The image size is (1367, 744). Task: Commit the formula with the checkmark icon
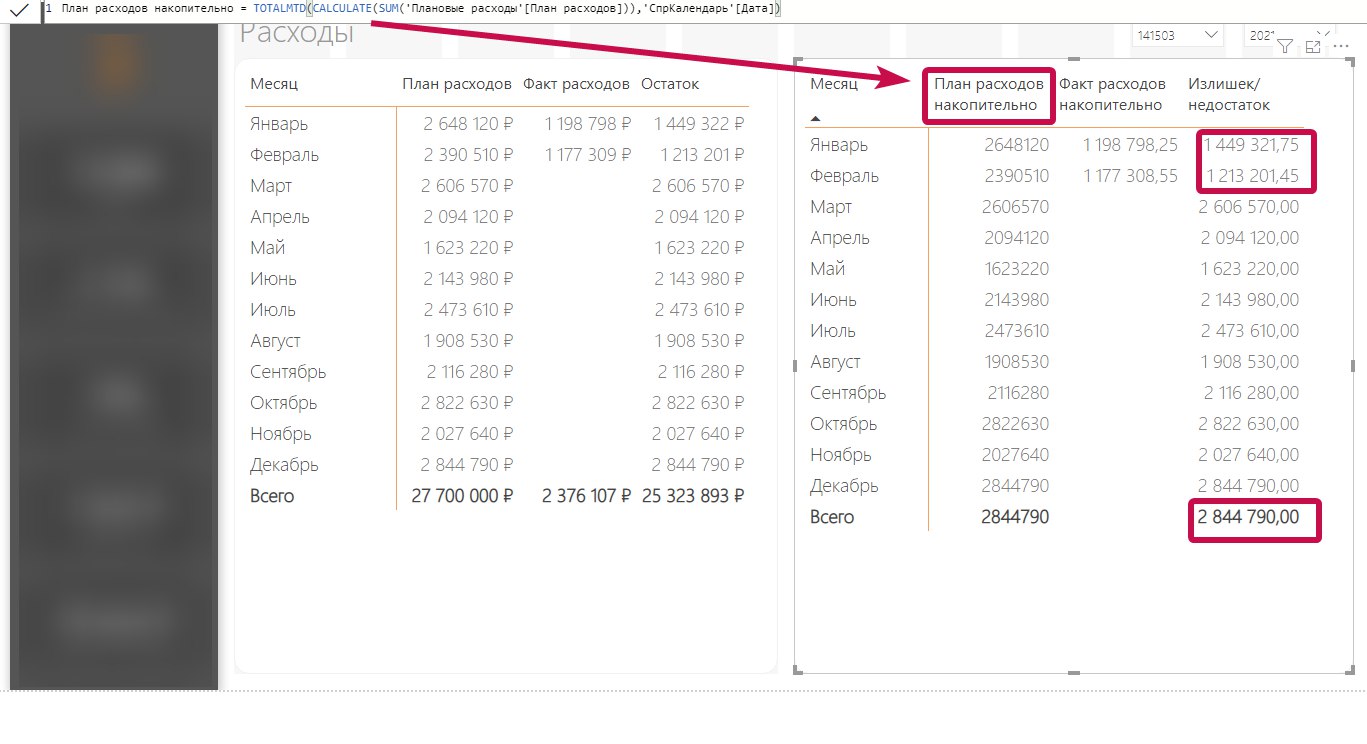19,11
